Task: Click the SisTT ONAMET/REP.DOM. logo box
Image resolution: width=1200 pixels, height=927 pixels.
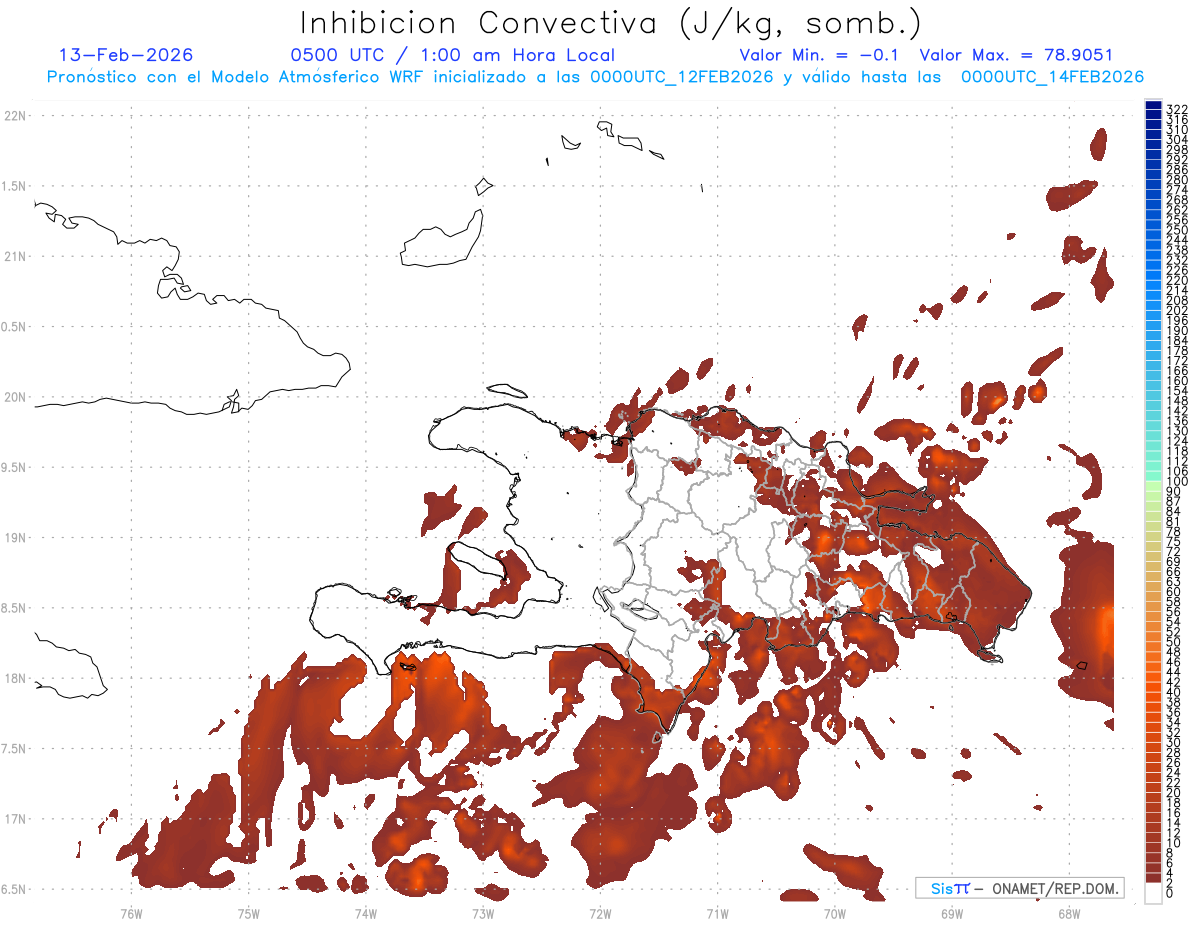Action: [x=1019, y=888]
